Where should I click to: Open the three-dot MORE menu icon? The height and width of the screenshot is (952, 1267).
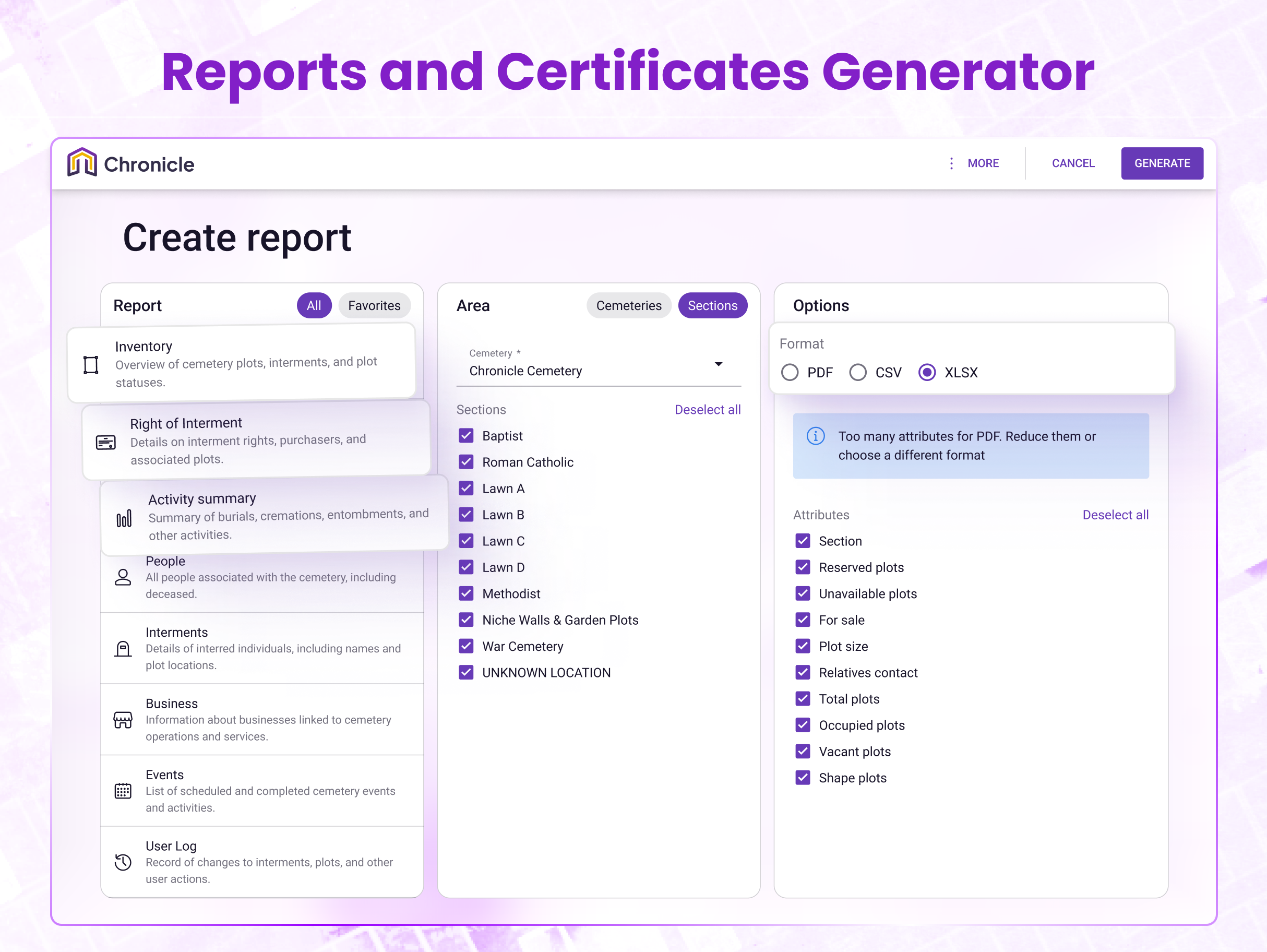[951, 163]
